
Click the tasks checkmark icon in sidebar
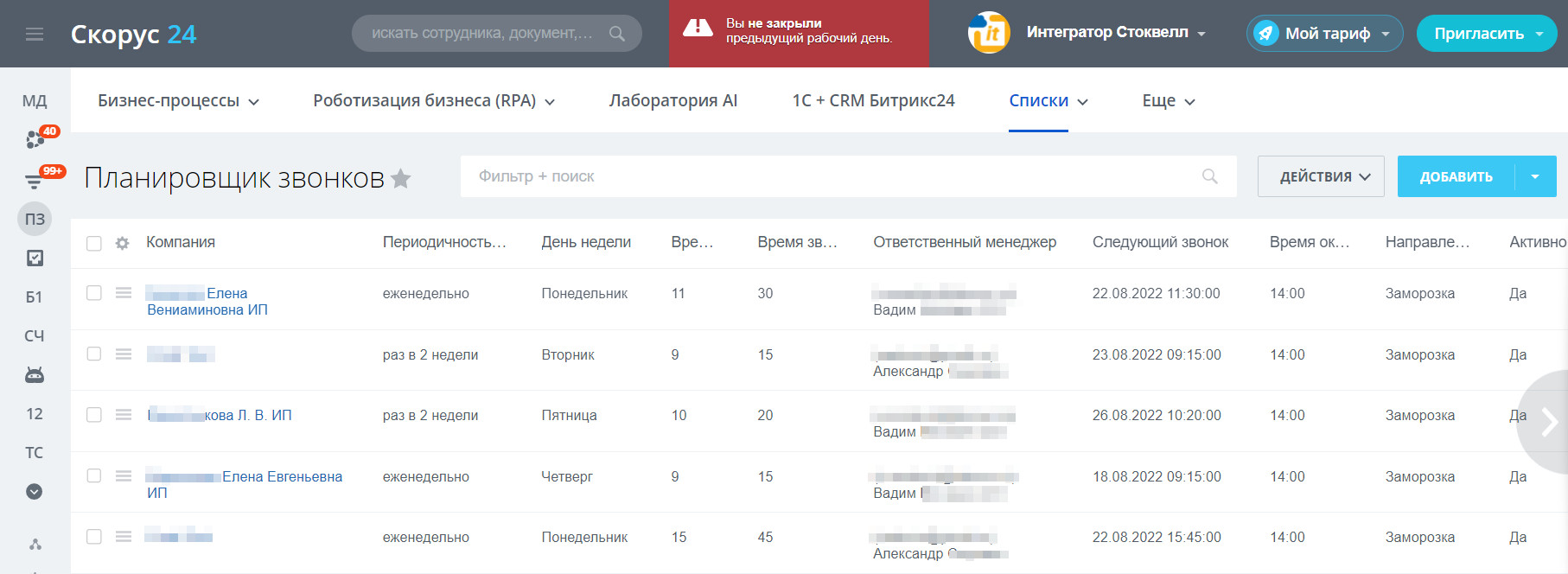(x=35, y=258)
